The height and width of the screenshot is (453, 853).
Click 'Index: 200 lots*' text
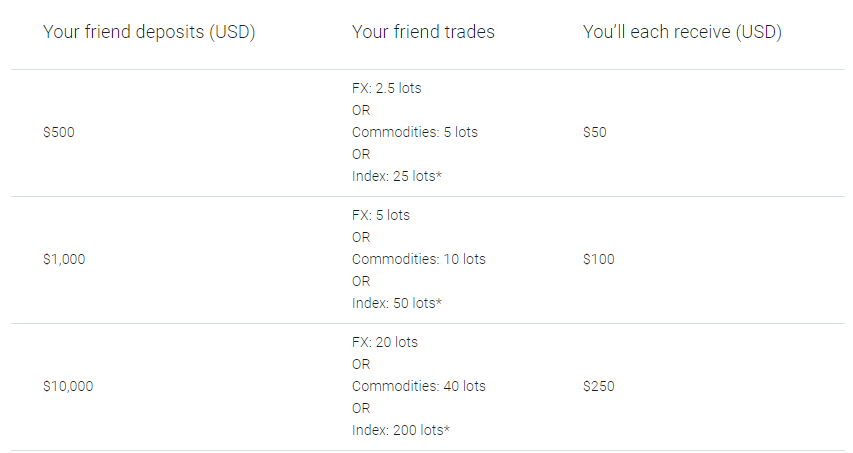point(400,430)
